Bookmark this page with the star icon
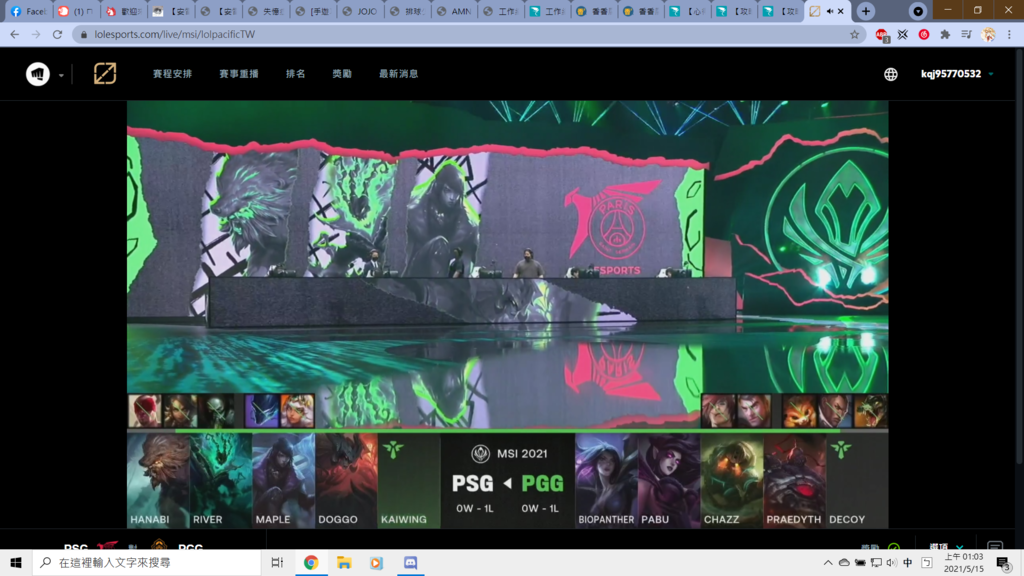Viewport: 1024px width, 576px height. point(854,35)
